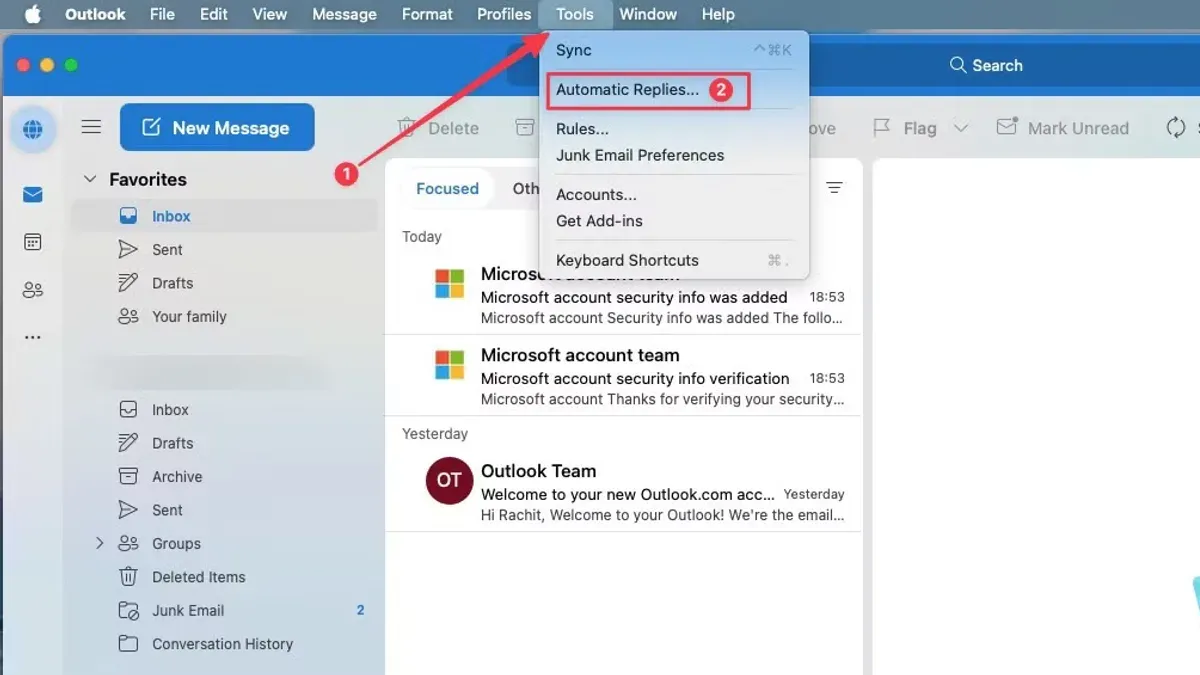This screenshot has width=1200, height=675.
Task: Open Keyboard Shortcuts menu item
Action: point(674,260)
